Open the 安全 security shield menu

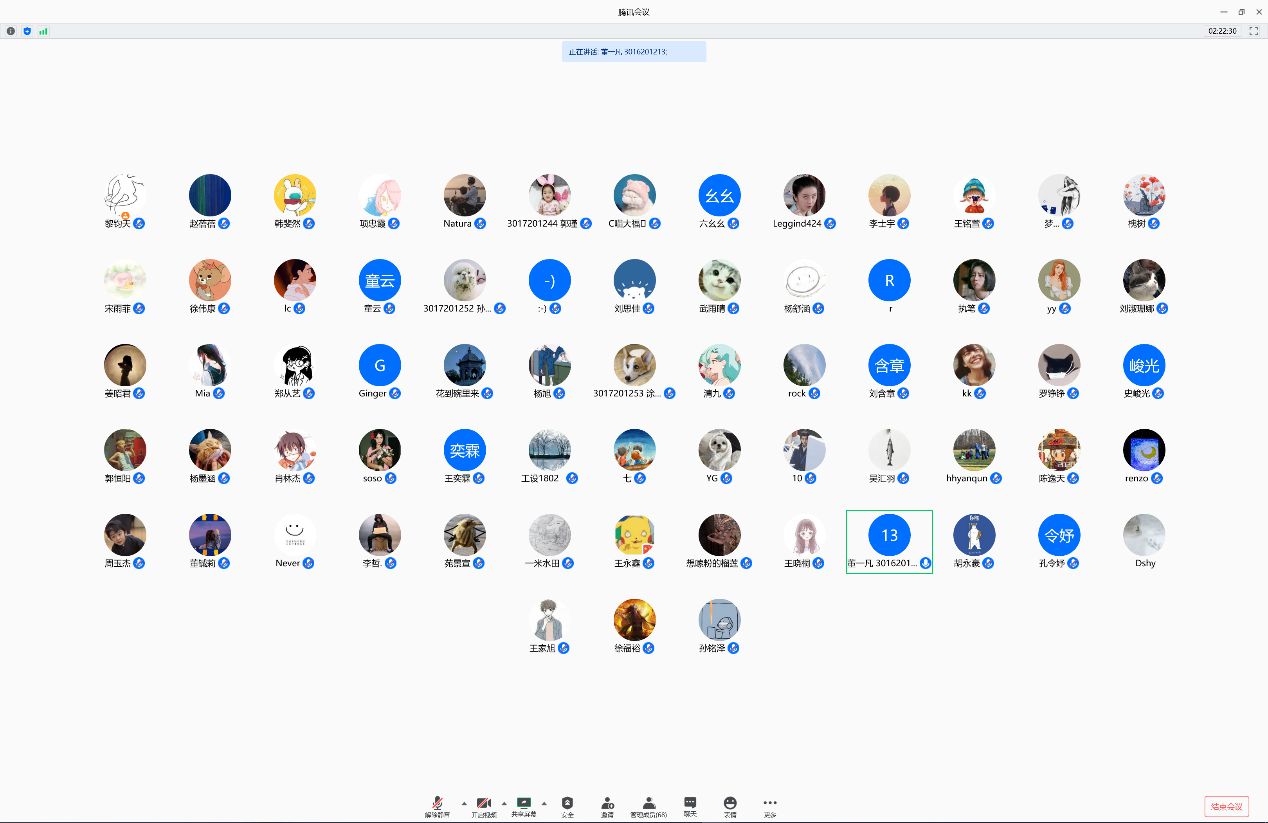coord(567,806)
